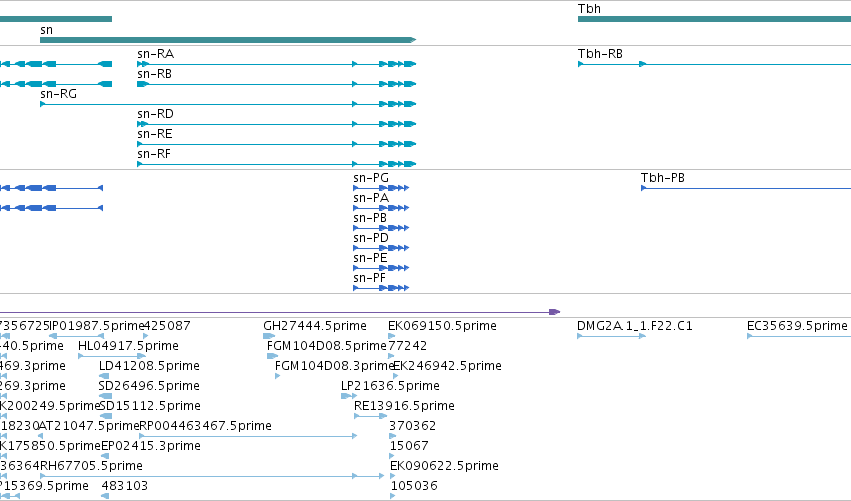Open GH27444.5prime EST label
The image size is (851, 501).
click(315, 326)
